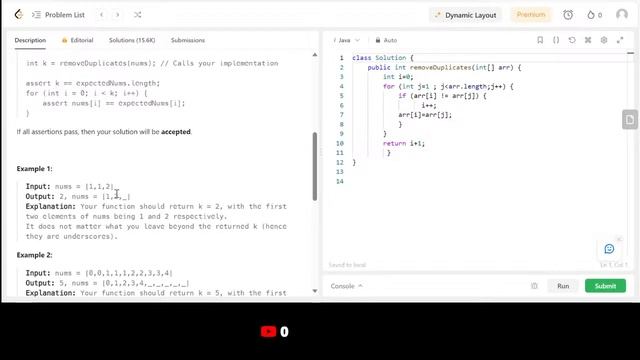Go to the previous problem arrow
This screenshot has height=360, width=640.
click(102, 15)
